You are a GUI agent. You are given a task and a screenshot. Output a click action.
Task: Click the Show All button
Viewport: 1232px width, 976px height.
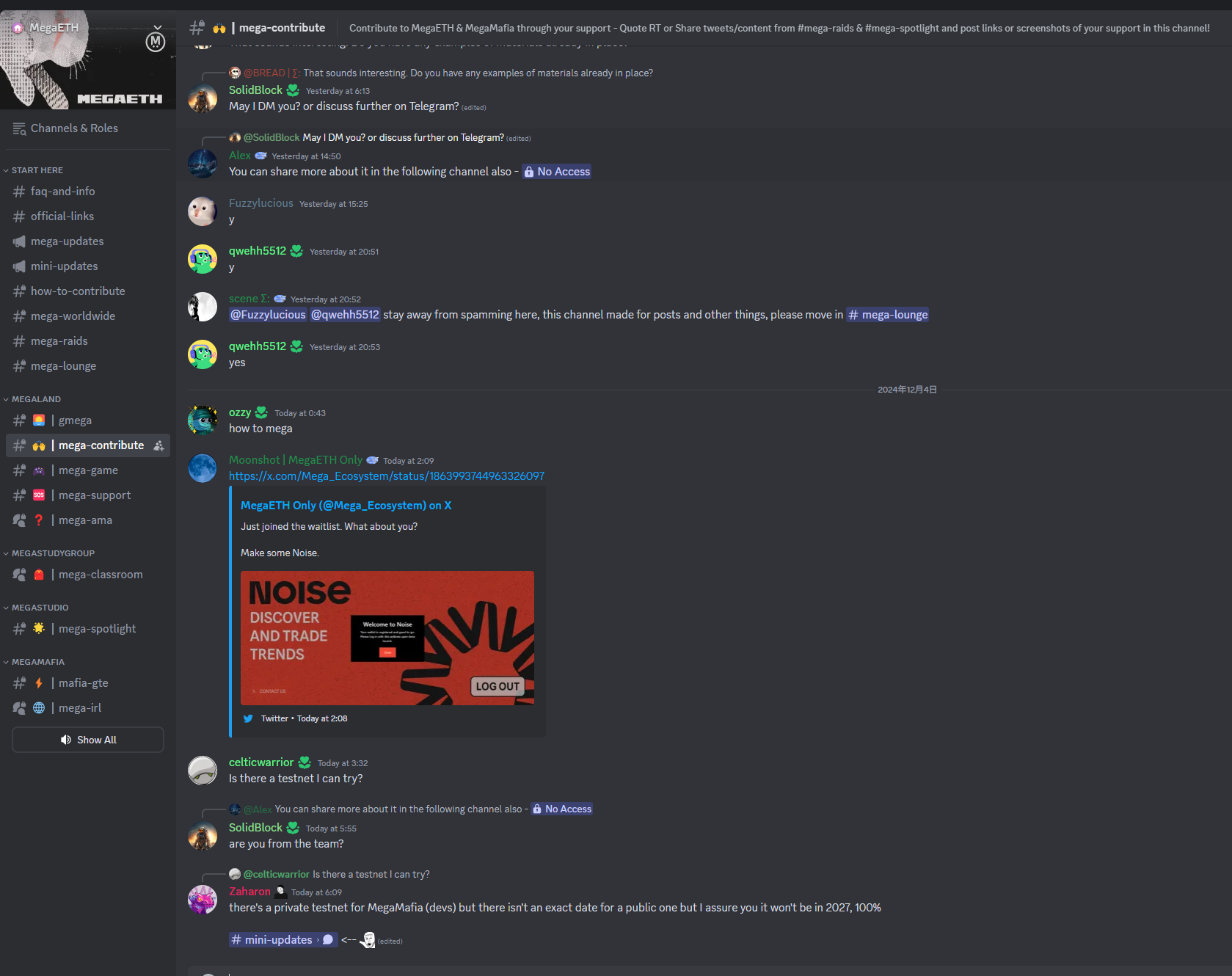click(88, 740)
